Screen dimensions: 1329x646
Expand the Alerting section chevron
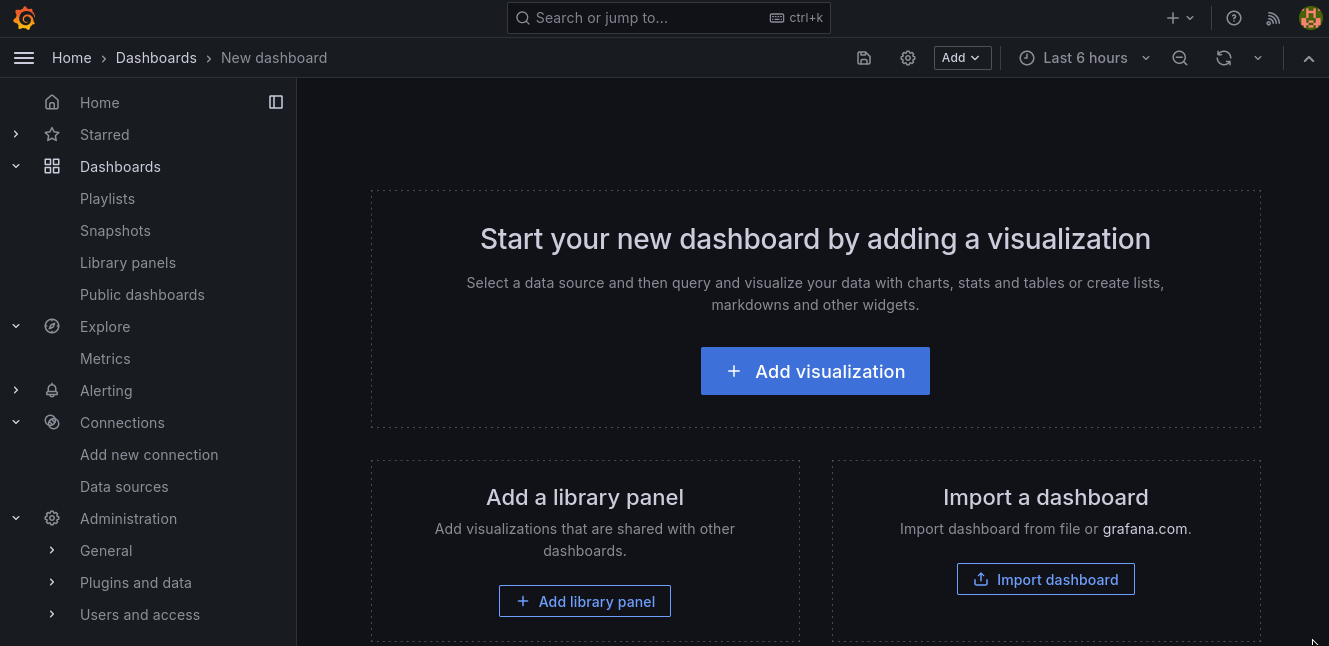pos(16,390)
